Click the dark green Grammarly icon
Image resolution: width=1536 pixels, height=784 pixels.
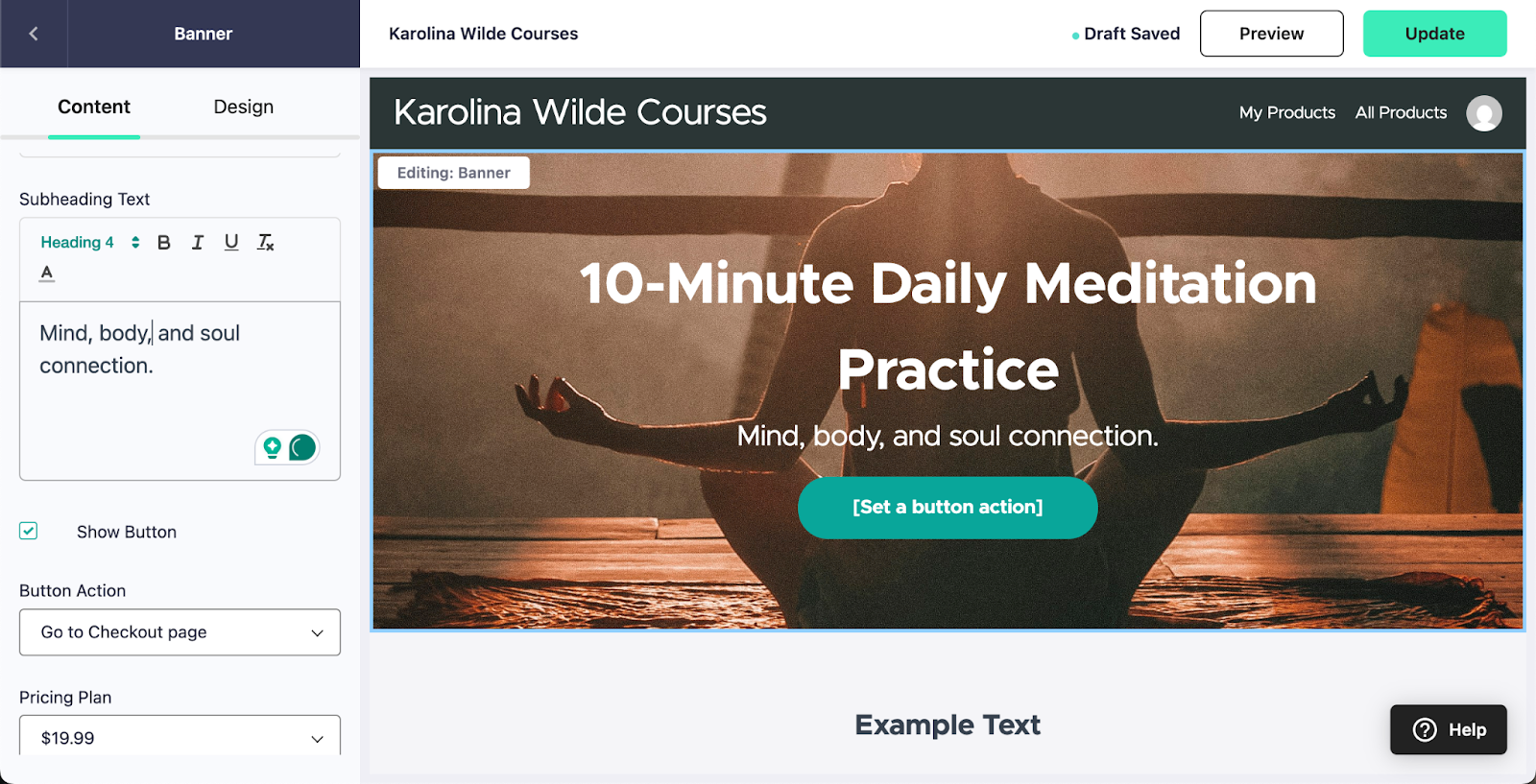302,447
